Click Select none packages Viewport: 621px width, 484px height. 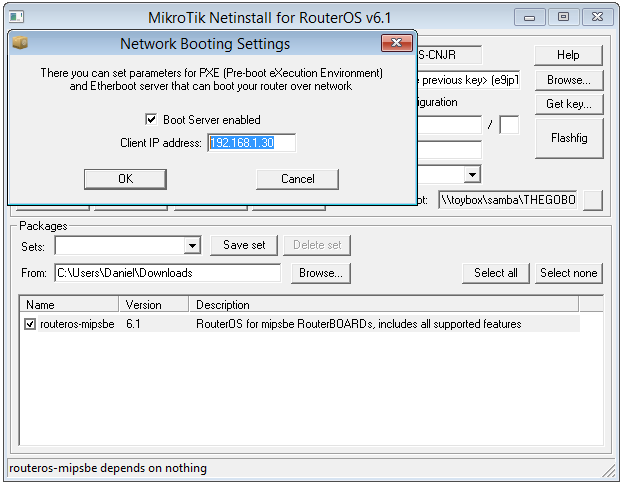(569, 273)
